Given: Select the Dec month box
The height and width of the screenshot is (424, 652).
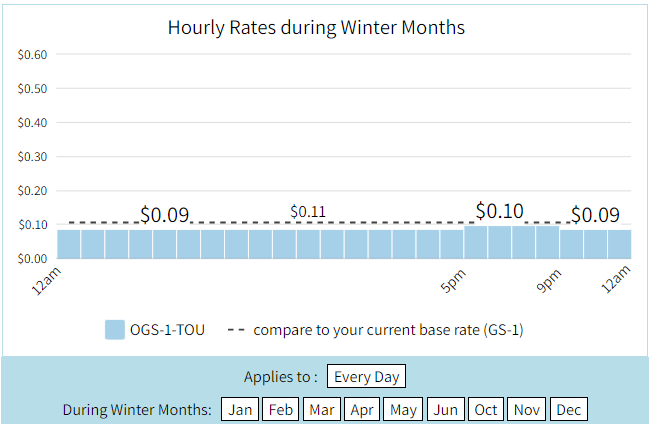Looking at the screenshot, I should 569,409.
